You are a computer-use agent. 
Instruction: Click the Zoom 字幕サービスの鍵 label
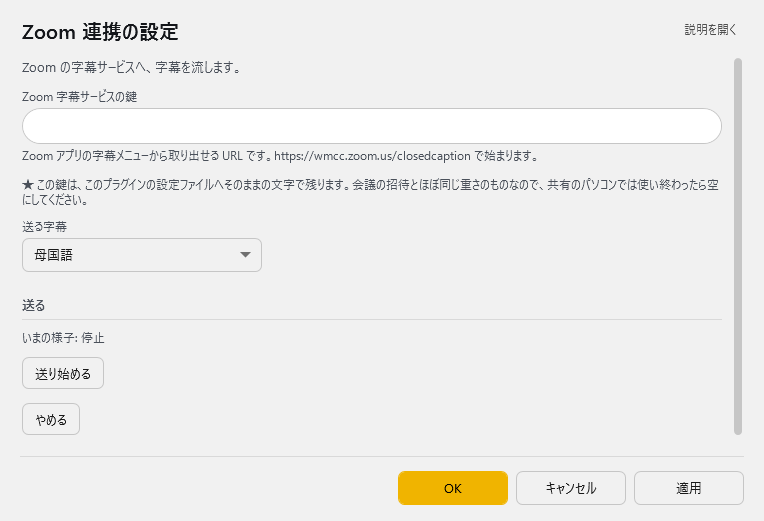click(x=79, y=97)
